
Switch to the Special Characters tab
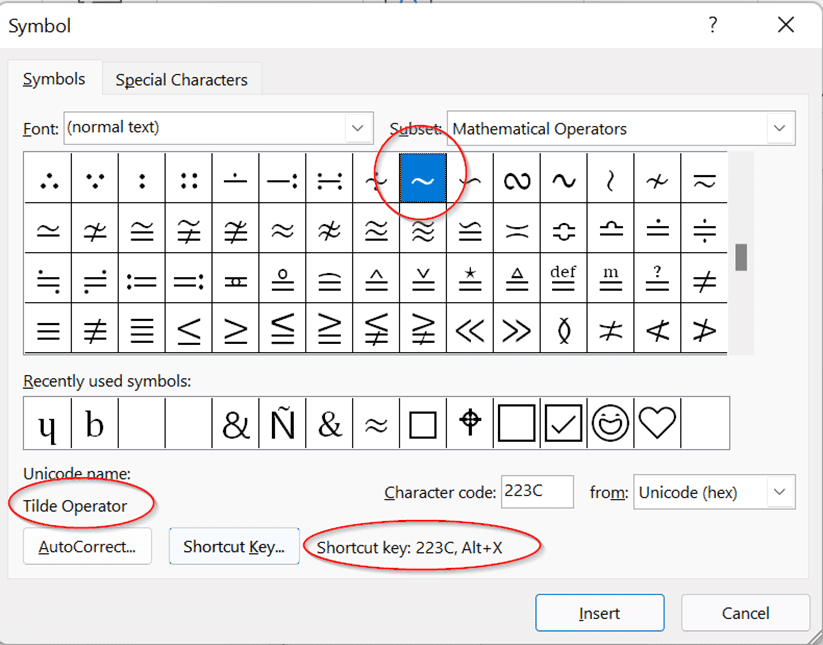coord(182,79)
